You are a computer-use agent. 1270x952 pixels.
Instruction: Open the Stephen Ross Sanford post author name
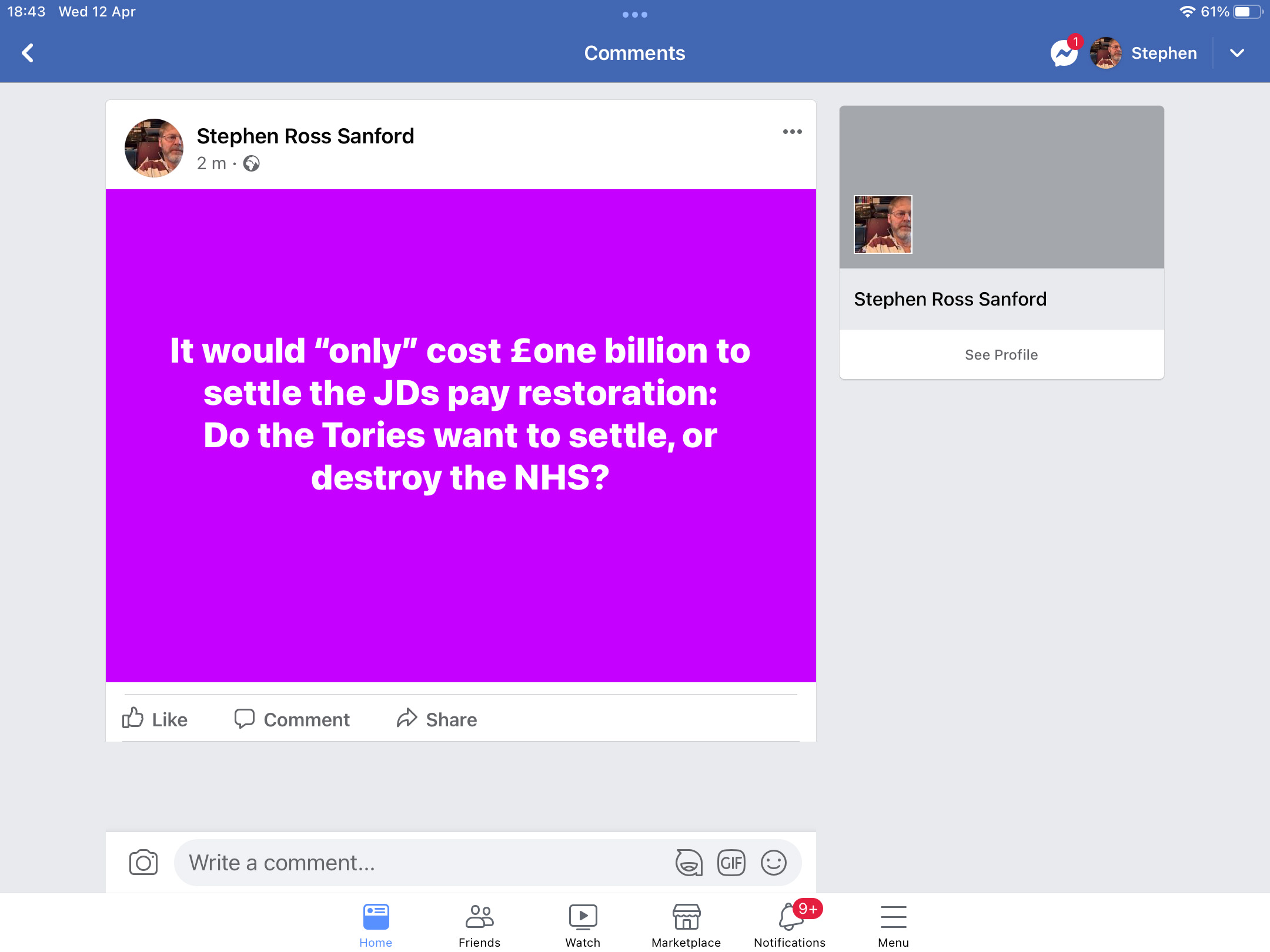pyautogui.click(x=305, y=136)
